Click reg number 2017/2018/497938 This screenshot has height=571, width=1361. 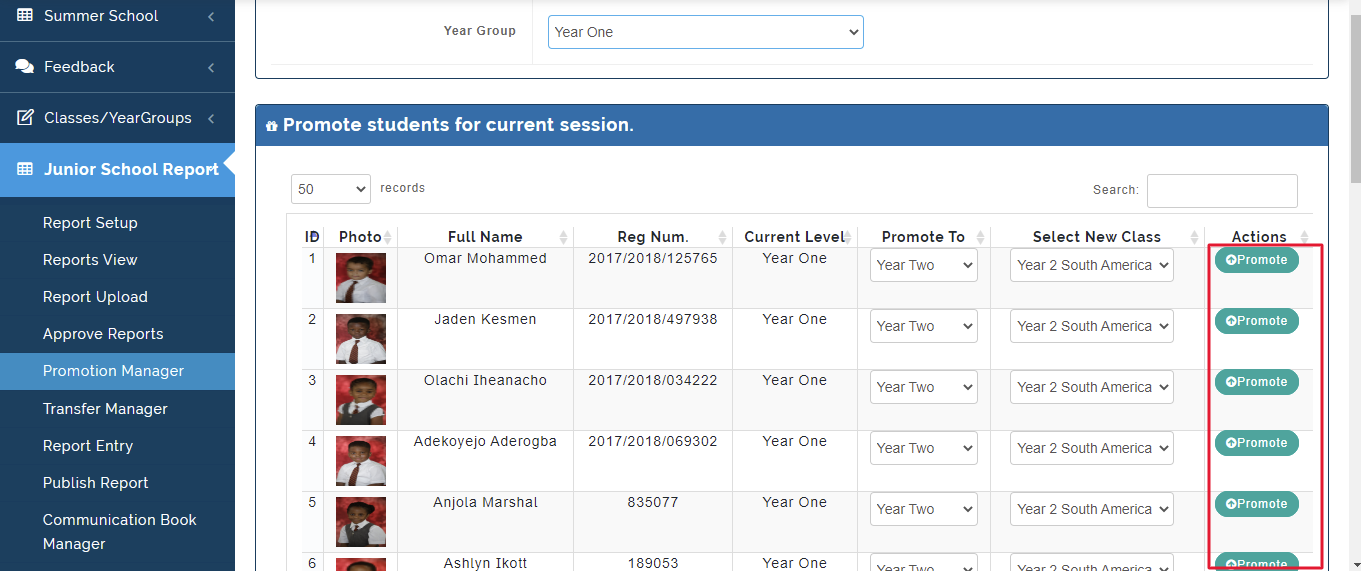pos(653,319)
